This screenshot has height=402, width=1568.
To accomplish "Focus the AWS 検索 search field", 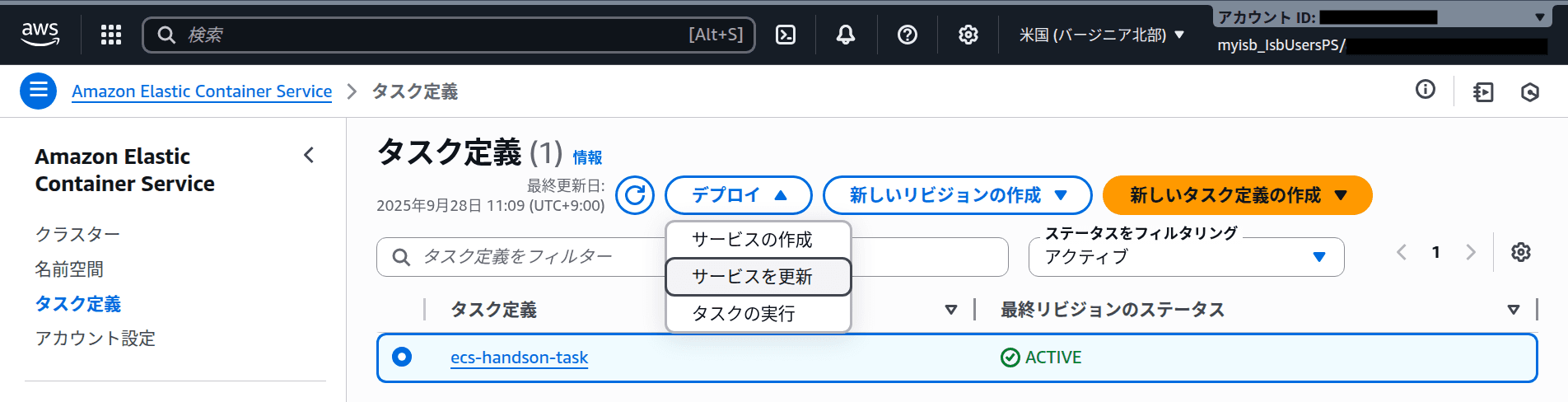I will [449, 35].
